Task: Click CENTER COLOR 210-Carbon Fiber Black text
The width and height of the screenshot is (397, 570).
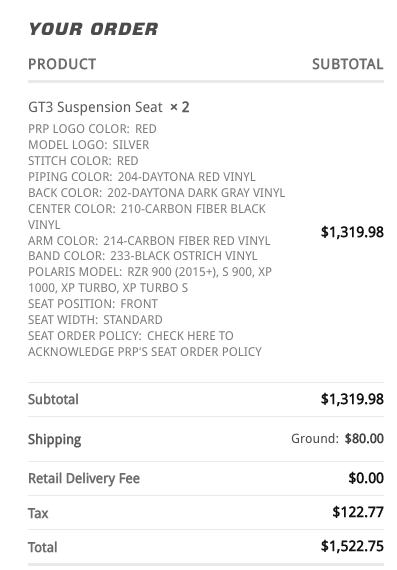Action: pyautogui.click(x=147, y=217)
